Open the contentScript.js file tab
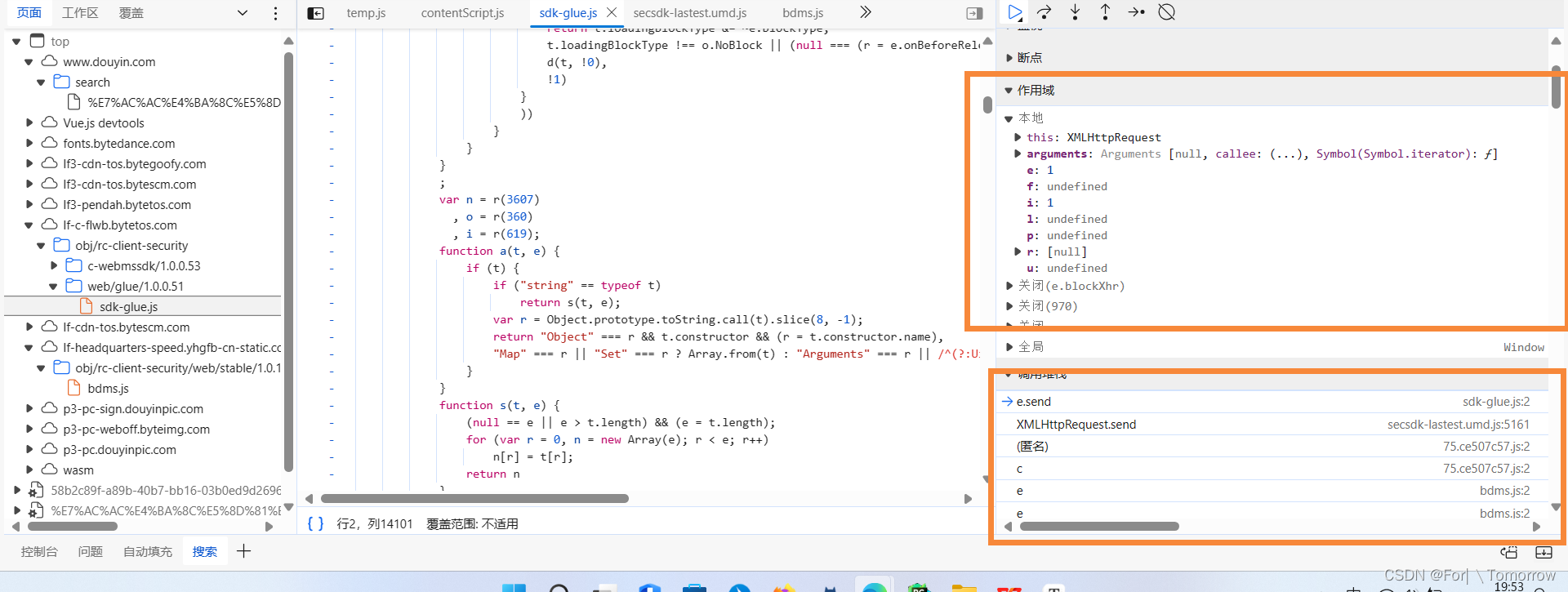 click(x=462, y=13)
